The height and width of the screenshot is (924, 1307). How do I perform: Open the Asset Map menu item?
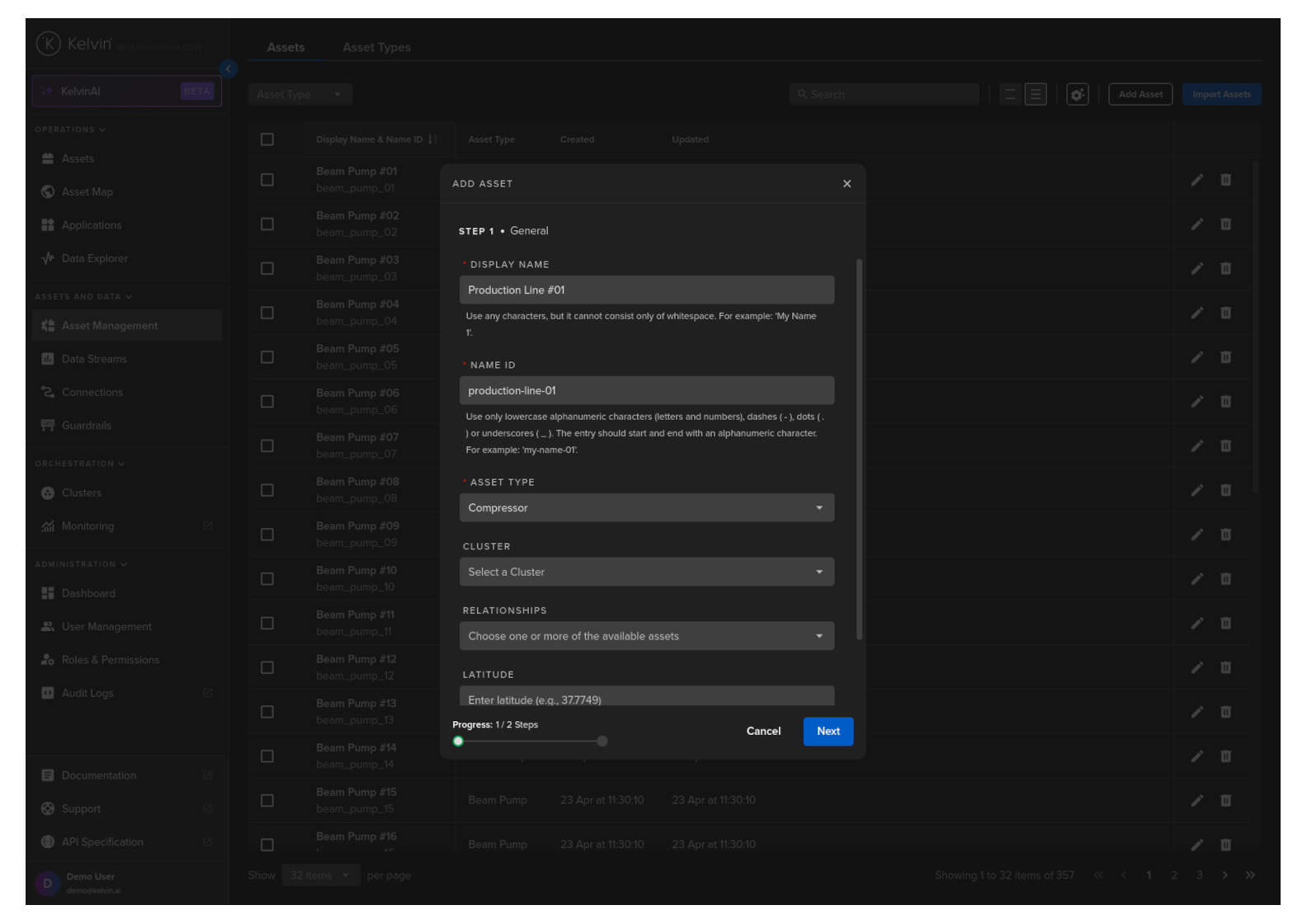pos(87,192)
